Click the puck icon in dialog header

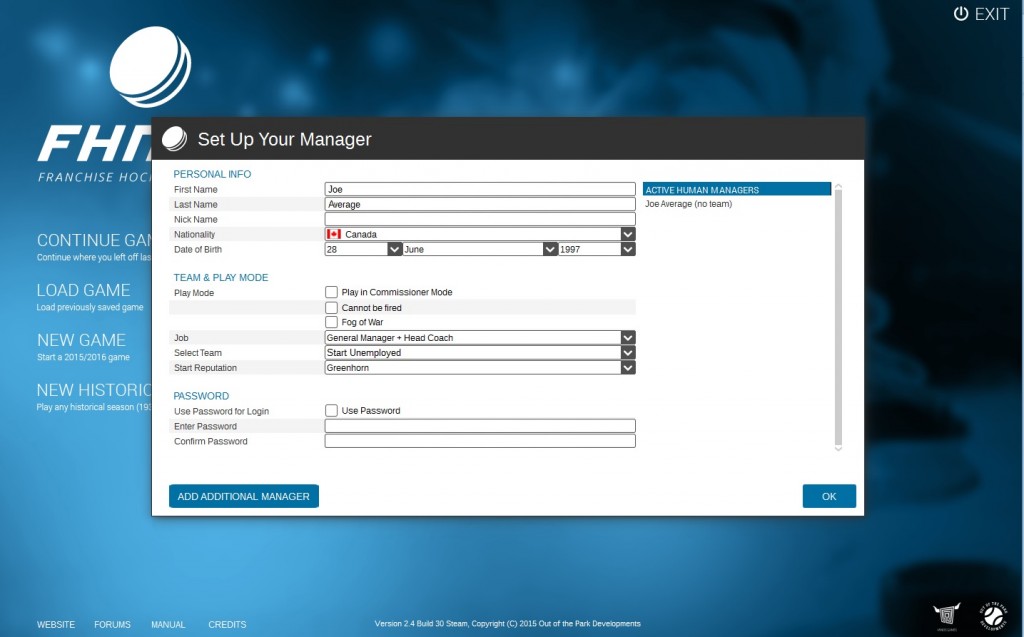point(174,139)
